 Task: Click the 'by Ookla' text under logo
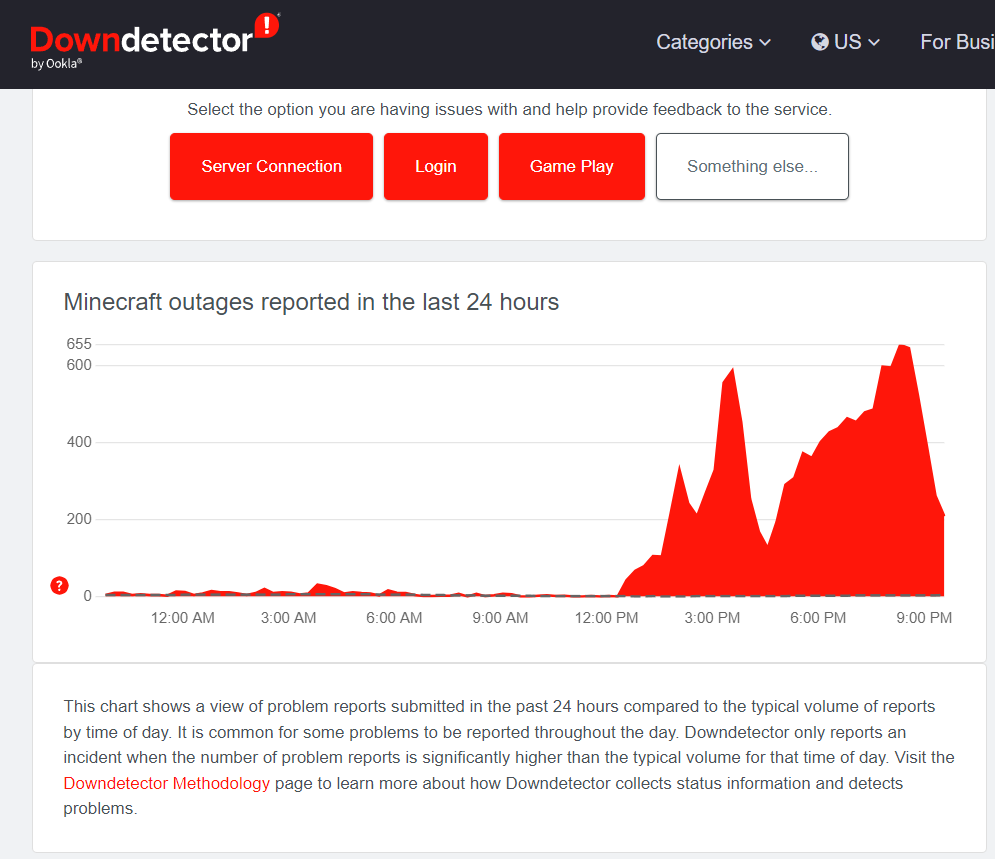point(56,64)
